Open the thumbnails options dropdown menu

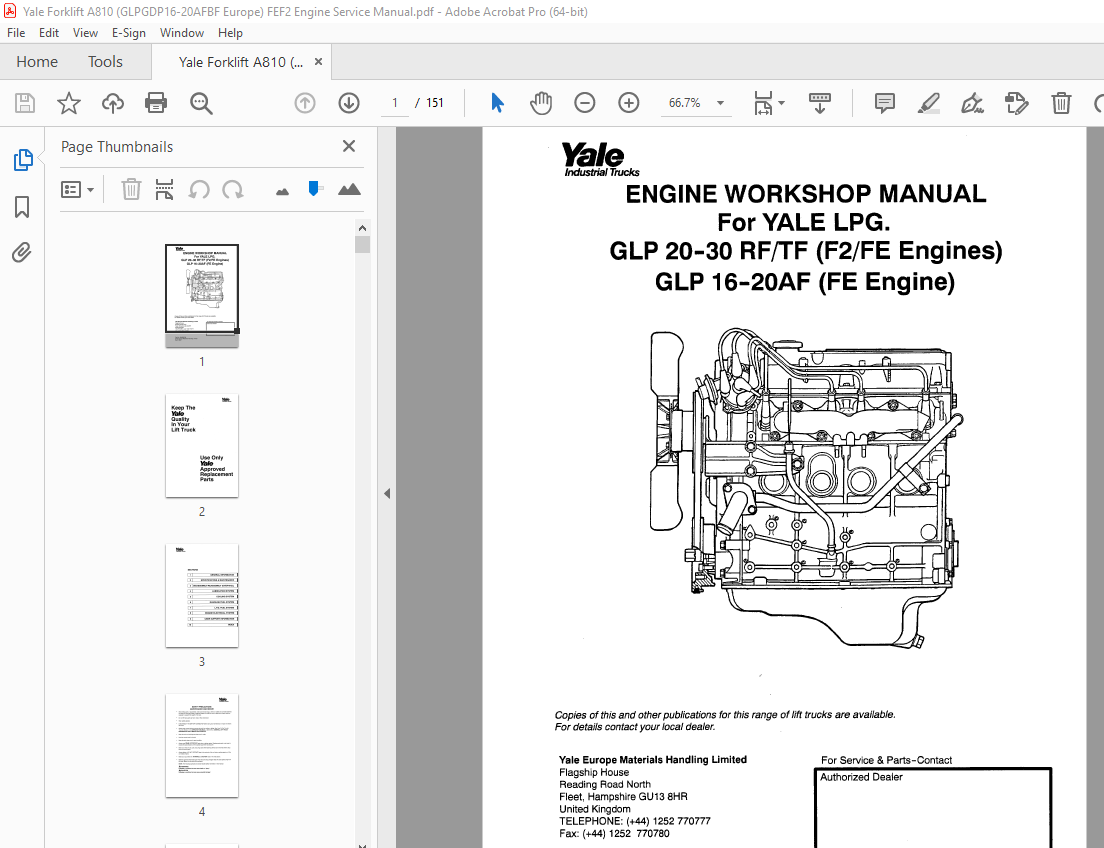click(77, 189)
